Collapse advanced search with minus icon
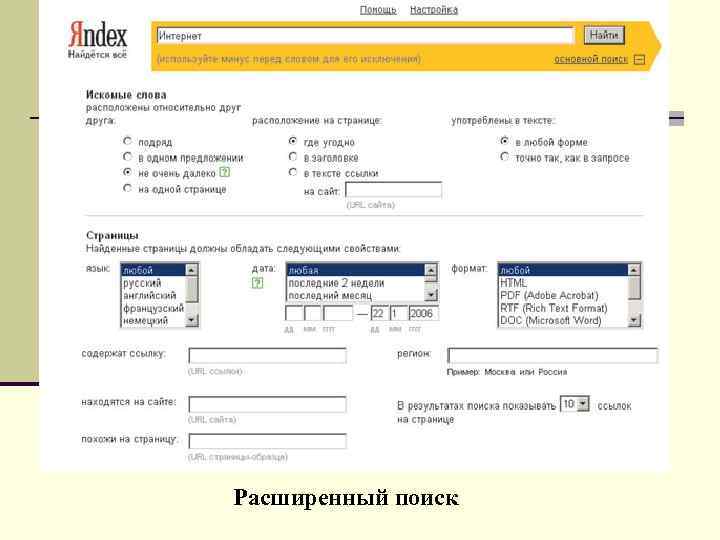Viewport: 720px width, 540px height. [x=639, y=60]
